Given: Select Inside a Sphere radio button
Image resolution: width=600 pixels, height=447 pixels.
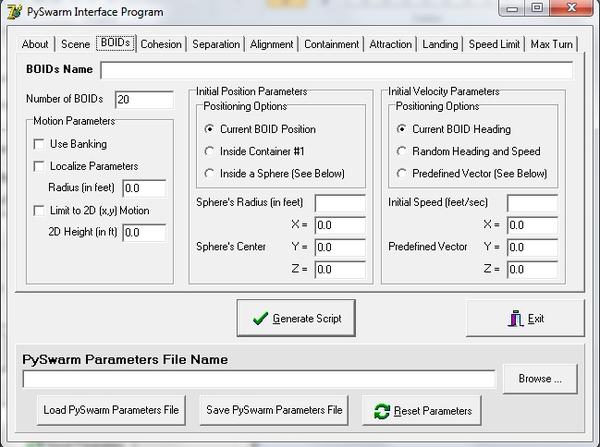Looking at the screenshot, I should point(209,173).
